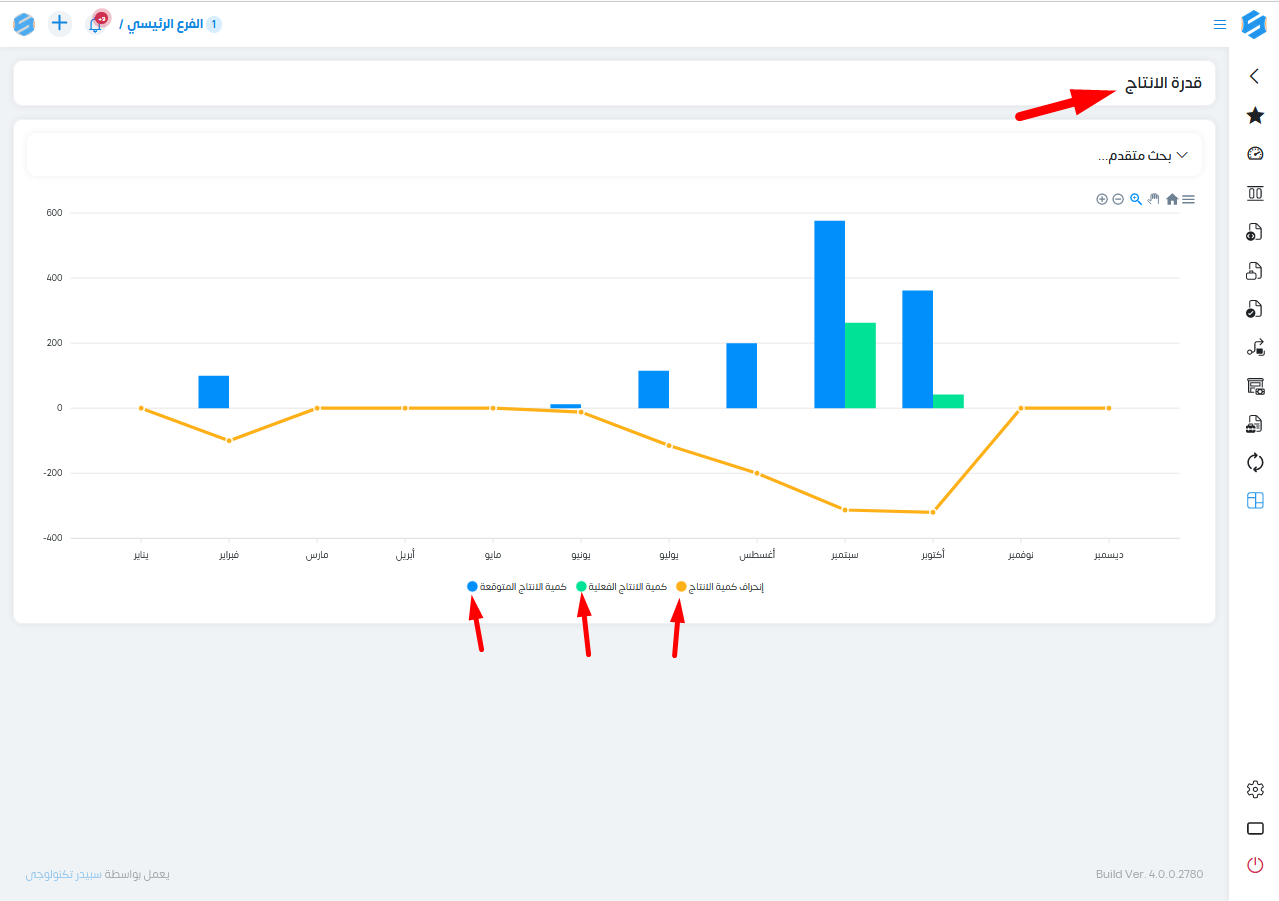1279x901 pixels.
Task: Click the round plus add button
Action: coord(60,23)
